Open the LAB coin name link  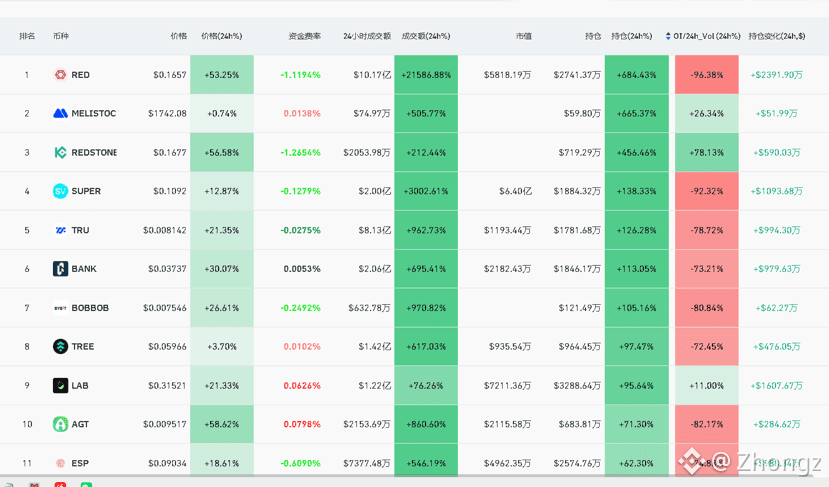point(80,385)
